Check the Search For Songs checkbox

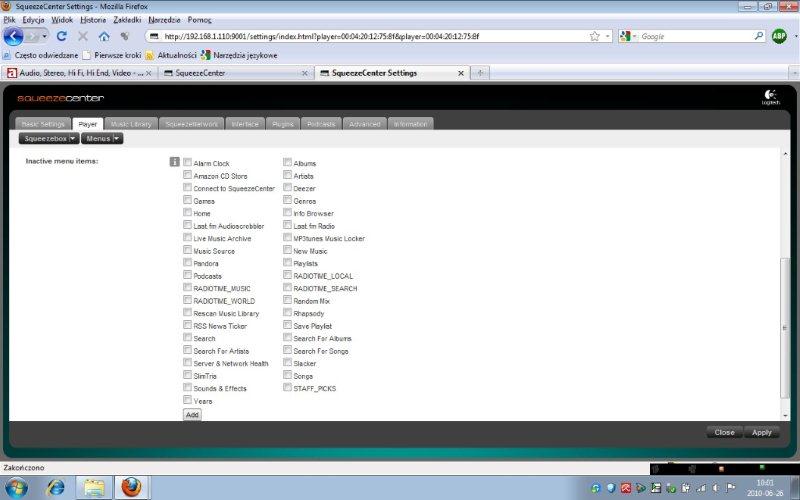(287, 350)
